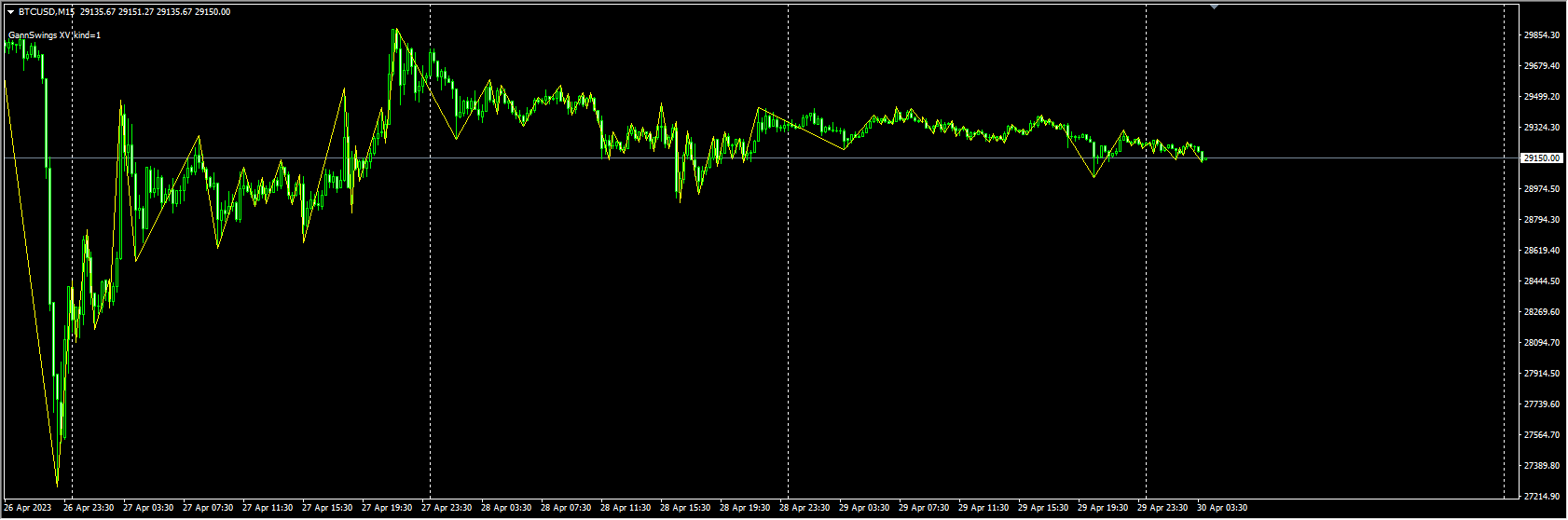1568x520 pixels.
Task: Click the 28 Apr 03:30 time label
Action: (506, 508)
